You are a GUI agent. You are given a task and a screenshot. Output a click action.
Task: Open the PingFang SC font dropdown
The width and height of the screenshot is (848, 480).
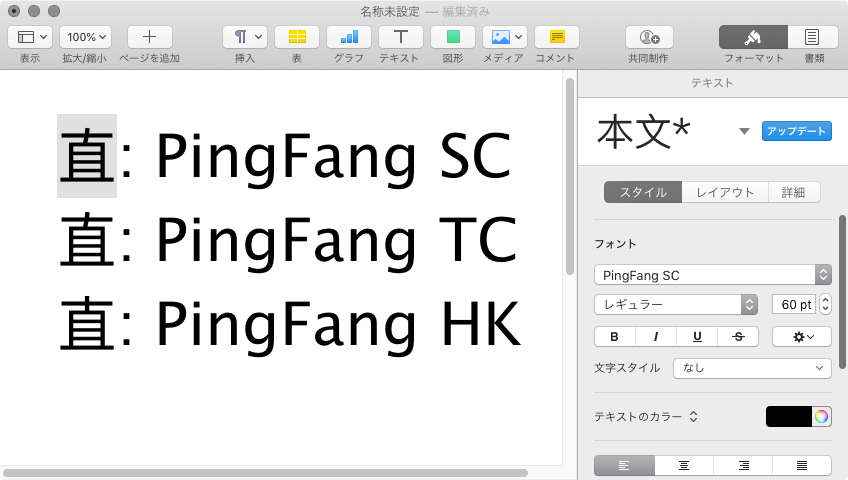click(712, 275)
